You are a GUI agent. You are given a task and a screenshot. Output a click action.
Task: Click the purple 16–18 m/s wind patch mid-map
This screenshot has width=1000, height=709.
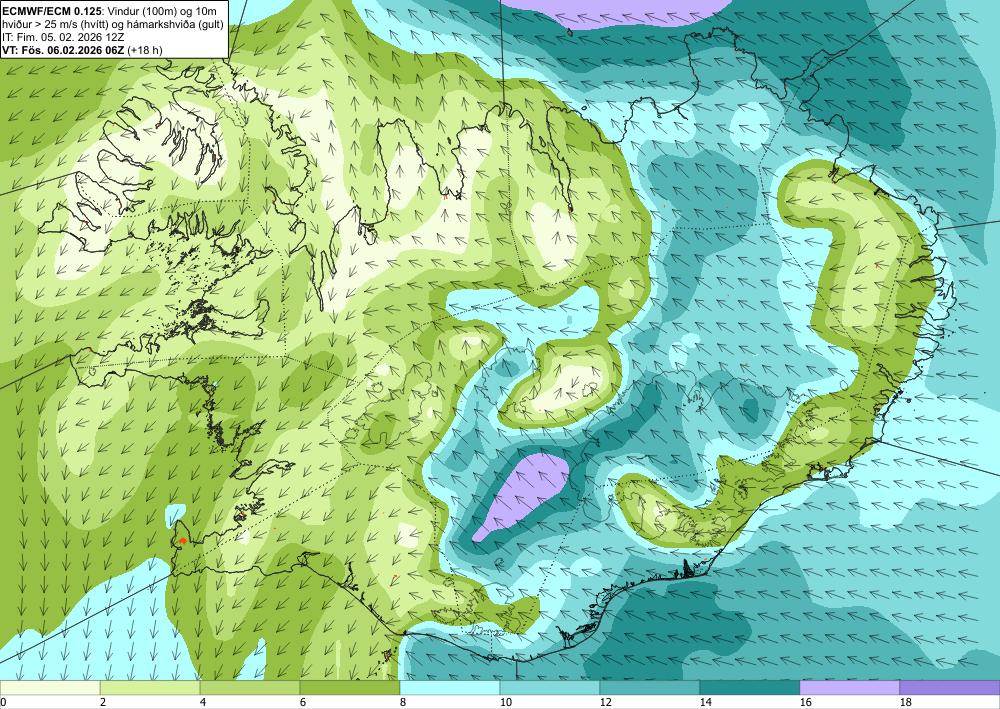tap(524, 490)
